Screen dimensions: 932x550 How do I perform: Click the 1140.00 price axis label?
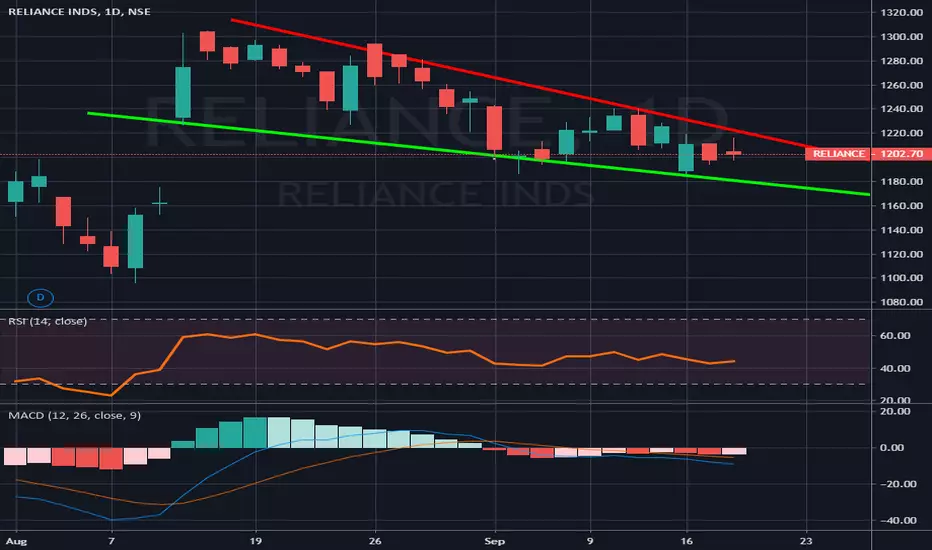pos(901,230)
